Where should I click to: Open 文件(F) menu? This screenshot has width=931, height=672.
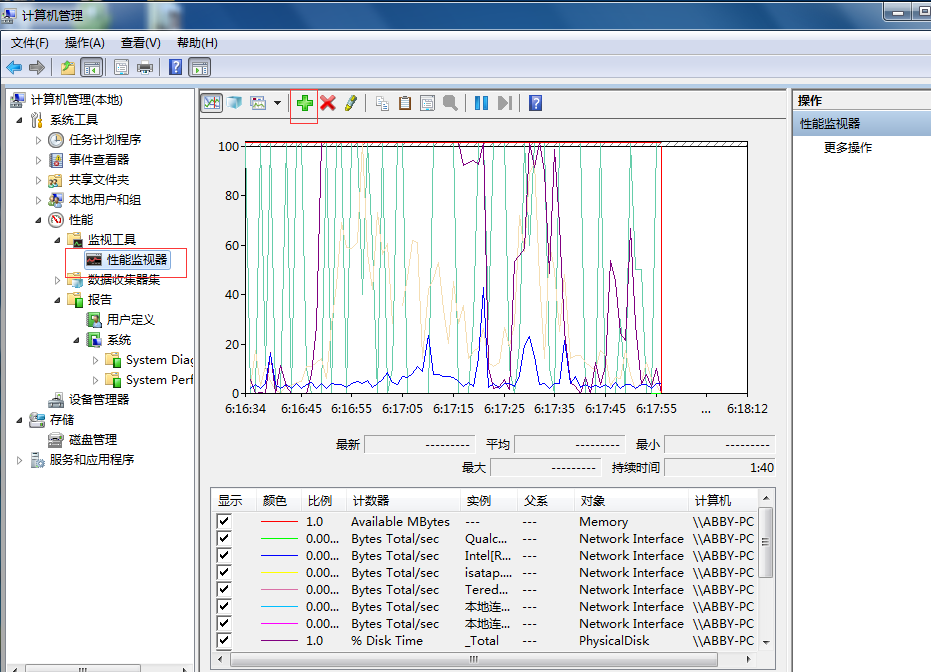30,43
